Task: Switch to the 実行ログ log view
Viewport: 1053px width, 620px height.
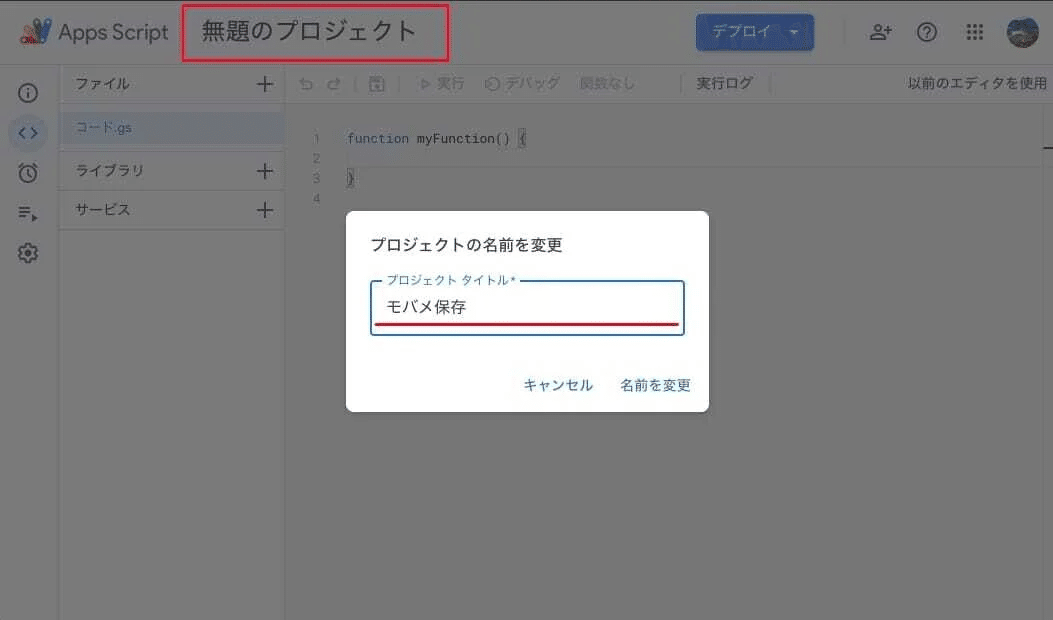Action: point(724,84)
